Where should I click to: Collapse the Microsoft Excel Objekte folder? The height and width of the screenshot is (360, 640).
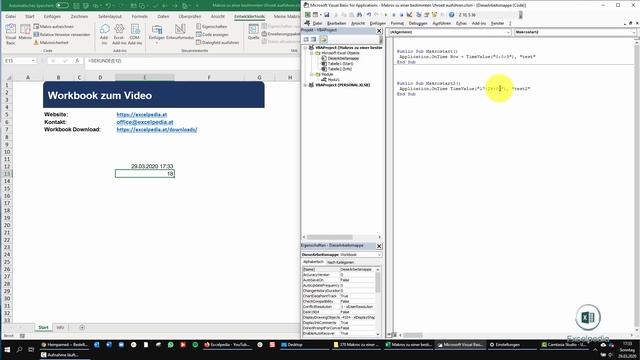[x=311, y=53]
